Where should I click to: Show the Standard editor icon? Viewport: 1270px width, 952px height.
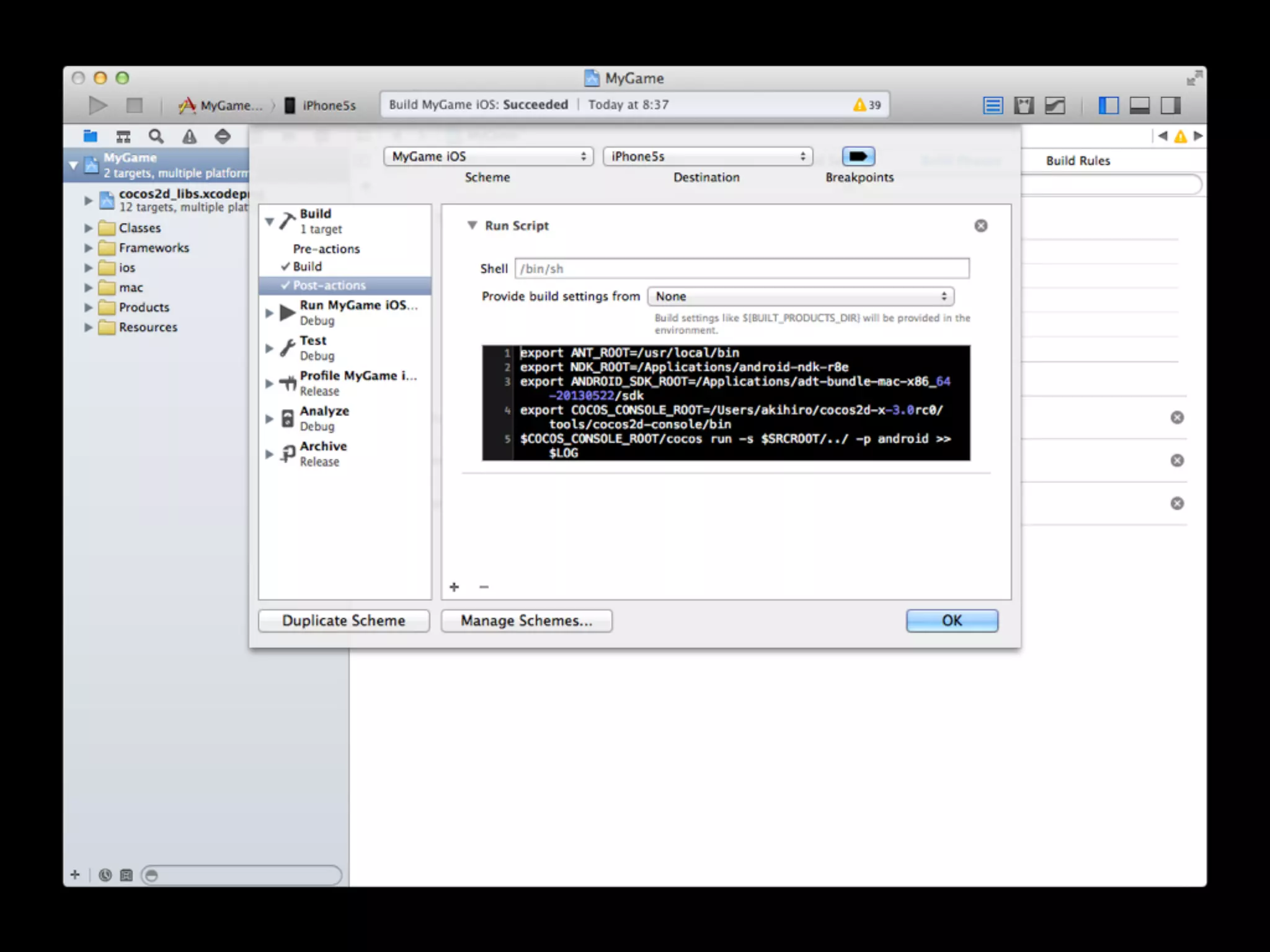pos(993,105)
